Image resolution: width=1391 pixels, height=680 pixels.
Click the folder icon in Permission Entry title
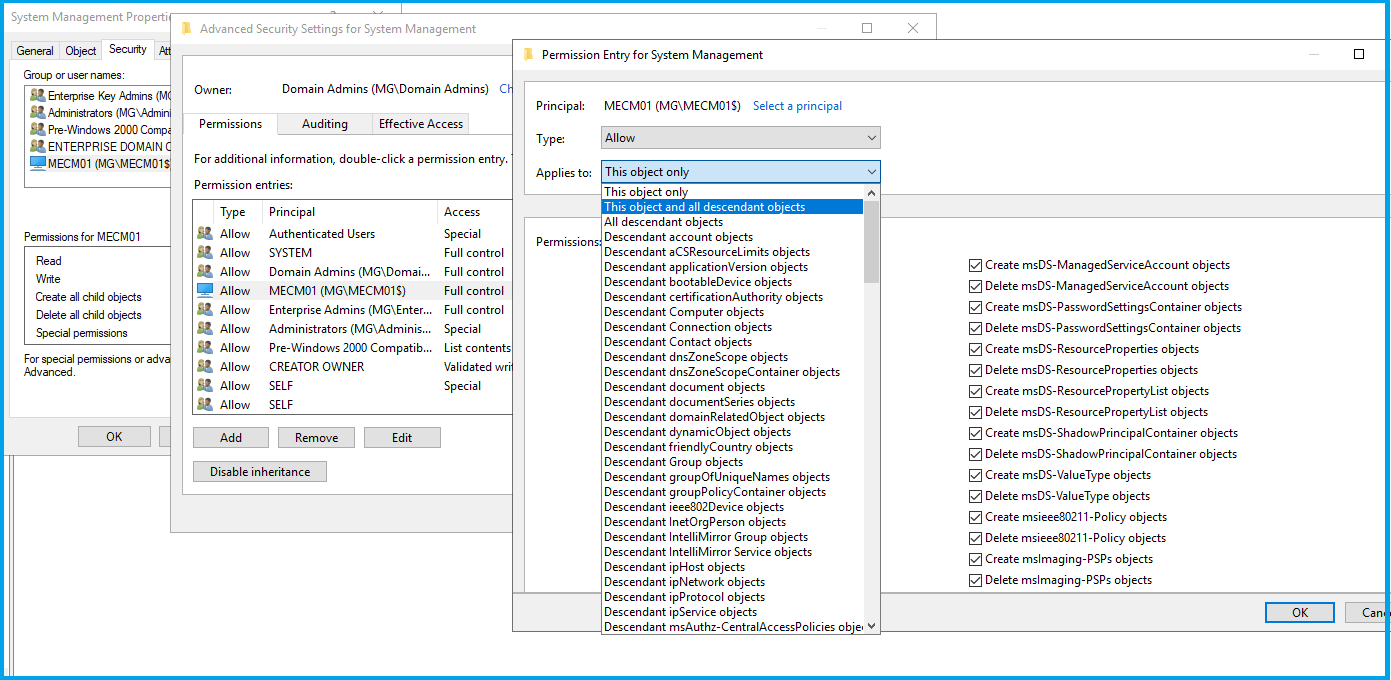coord(529,55)
